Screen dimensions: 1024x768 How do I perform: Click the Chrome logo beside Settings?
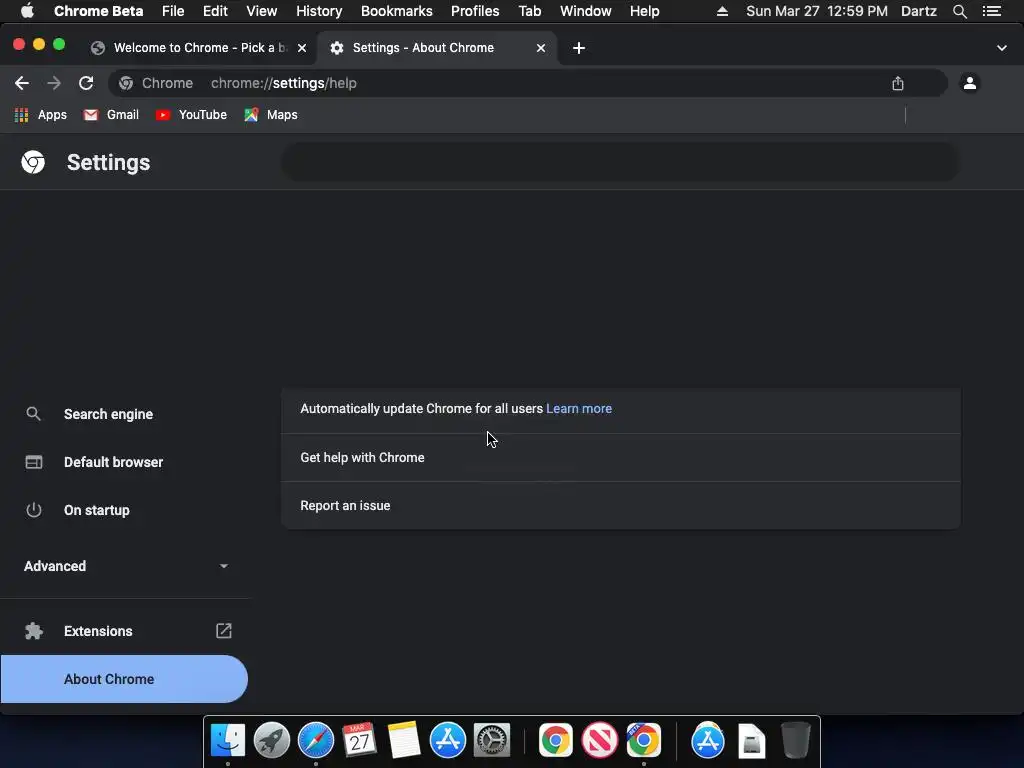33,162
